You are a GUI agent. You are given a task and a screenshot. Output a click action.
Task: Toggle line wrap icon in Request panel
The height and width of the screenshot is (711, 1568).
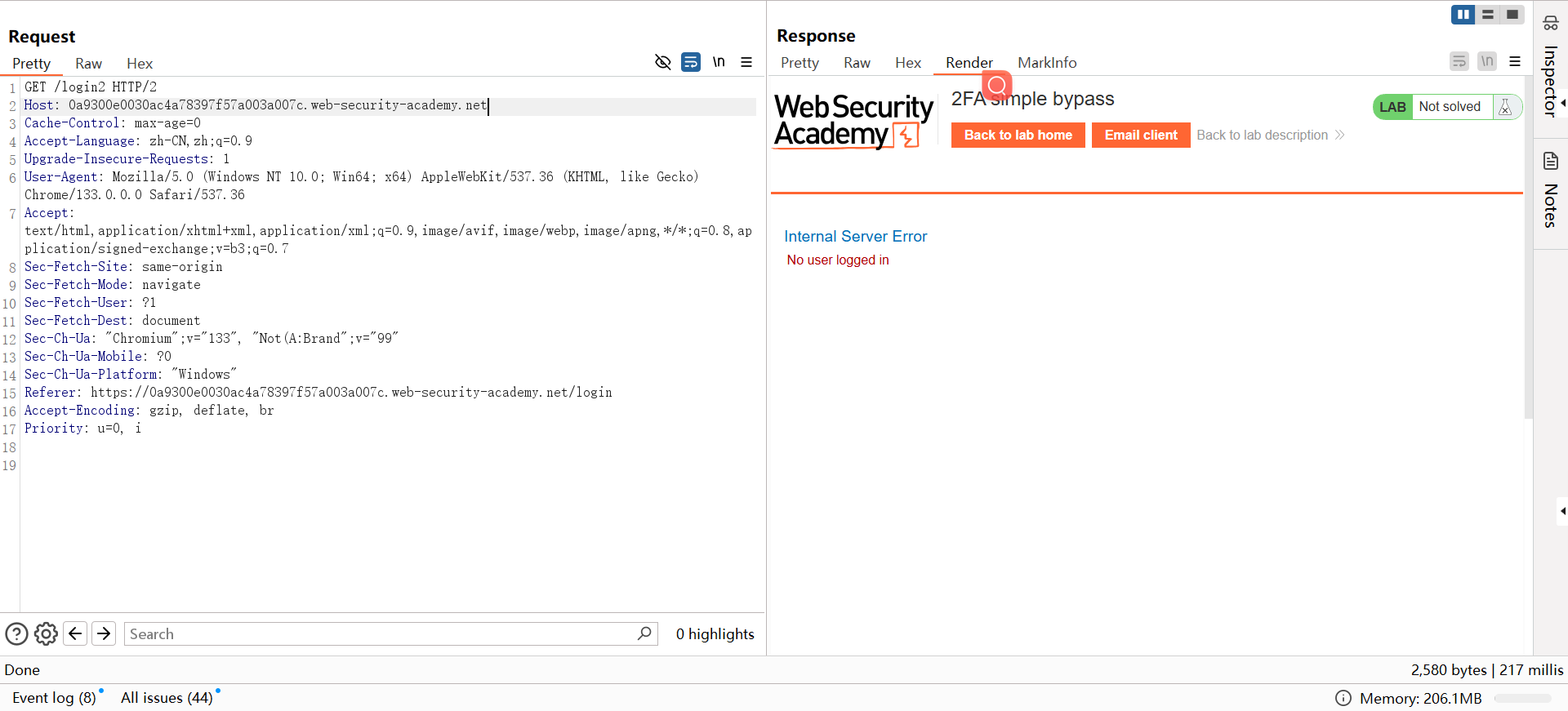point(691,62)
